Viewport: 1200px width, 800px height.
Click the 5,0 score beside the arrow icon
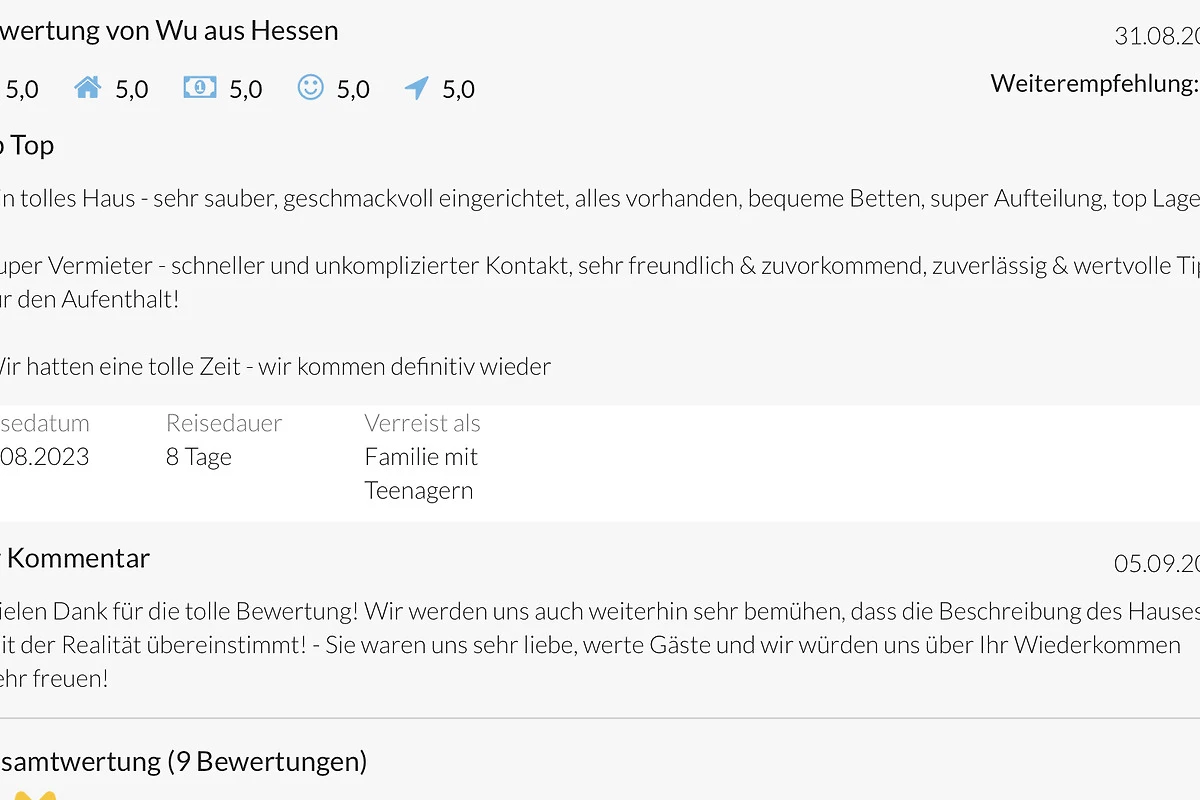458,89
